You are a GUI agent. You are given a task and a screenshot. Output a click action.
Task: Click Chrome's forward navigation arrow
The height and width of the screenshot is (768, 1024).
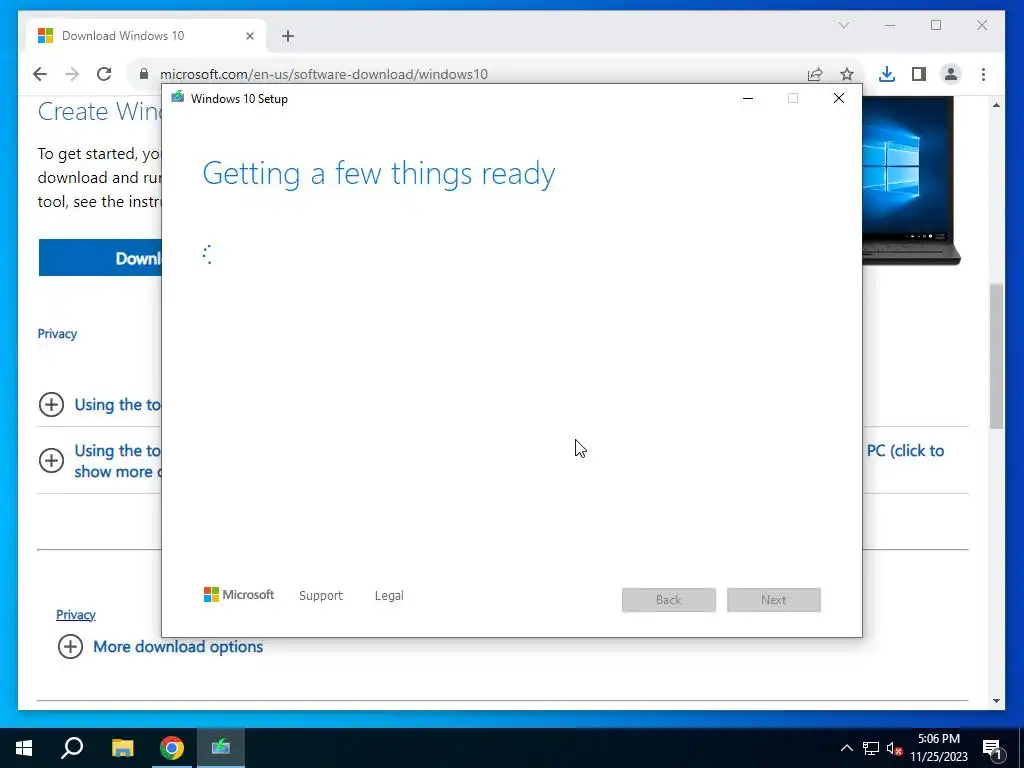(72, 74)
